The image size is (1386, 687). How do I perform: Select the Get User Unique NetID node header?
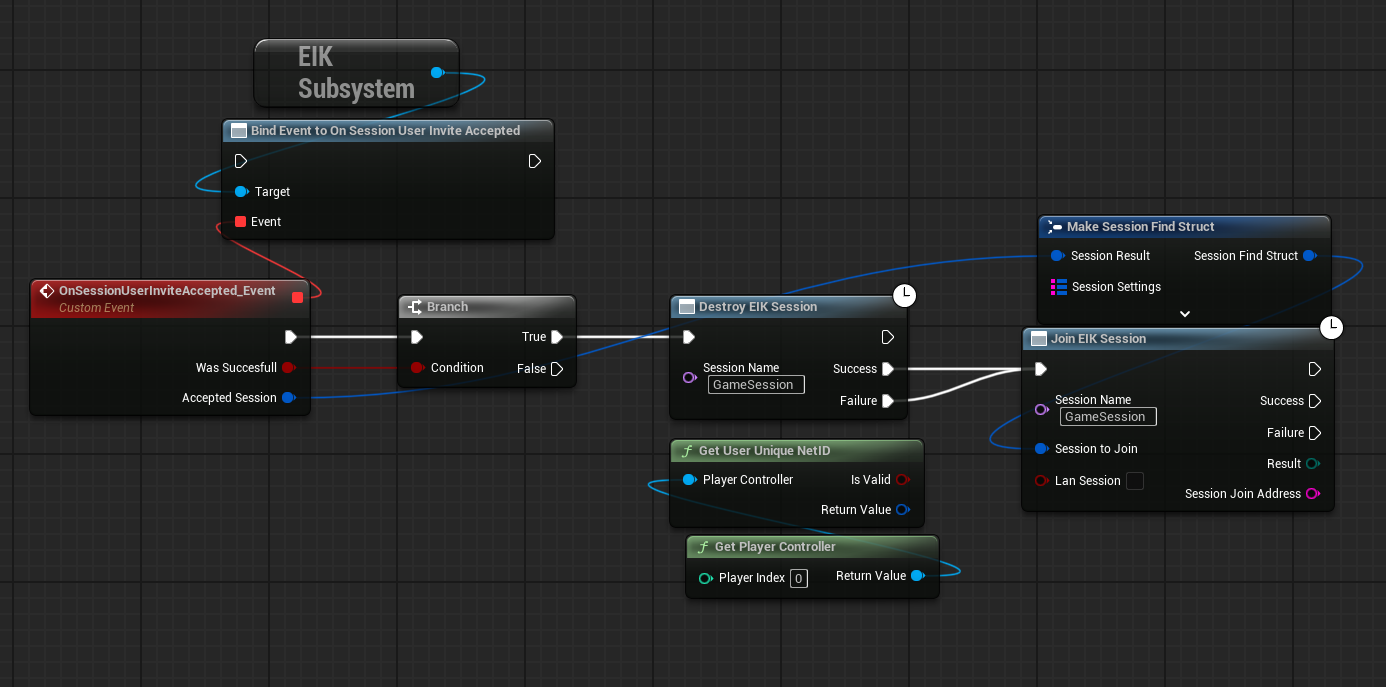(764, 451)
